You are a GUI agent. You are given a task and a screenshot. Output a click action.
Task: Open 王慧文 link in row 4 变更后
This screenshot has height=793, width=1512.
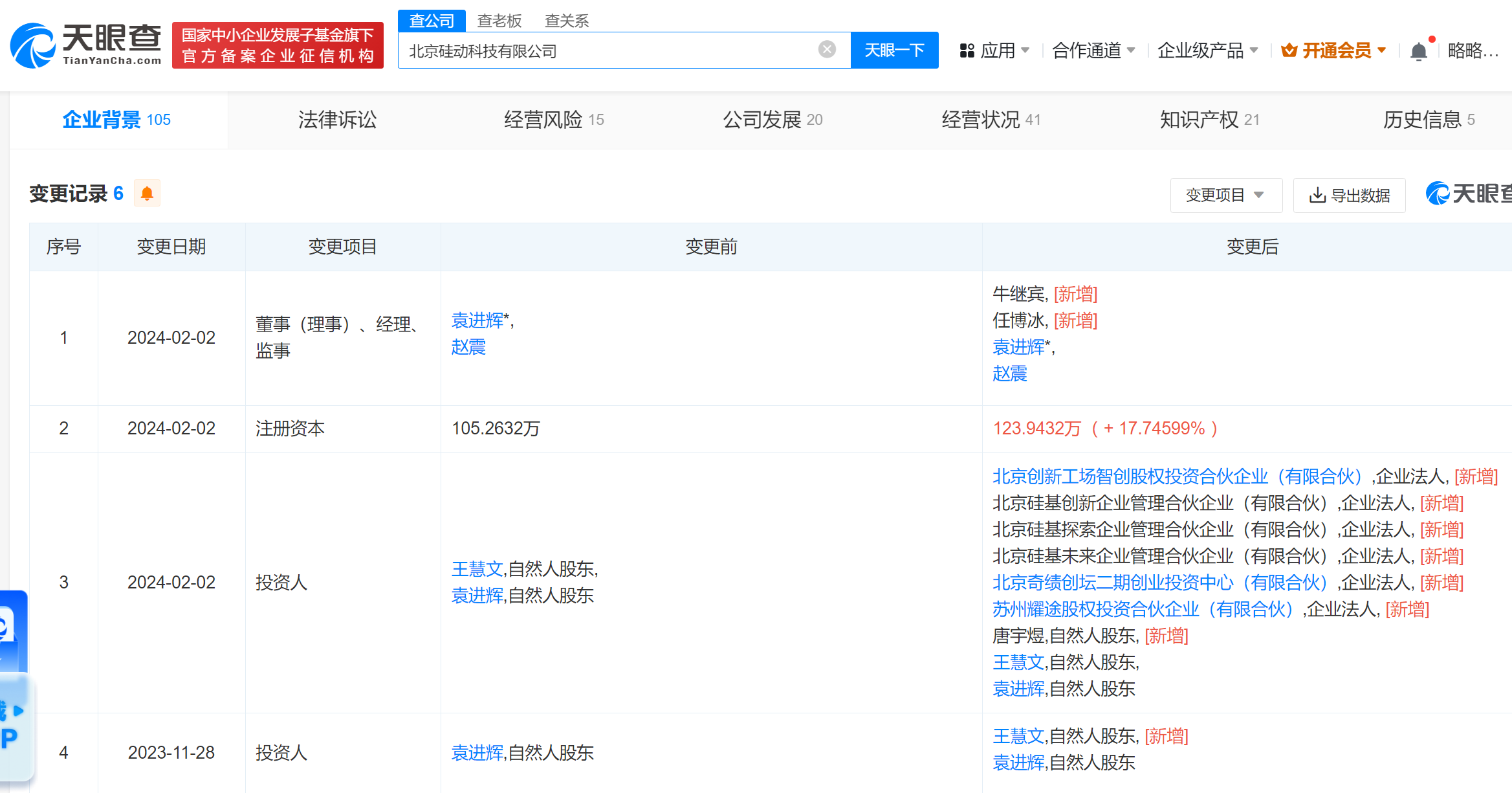click(x=1019, y=736)
